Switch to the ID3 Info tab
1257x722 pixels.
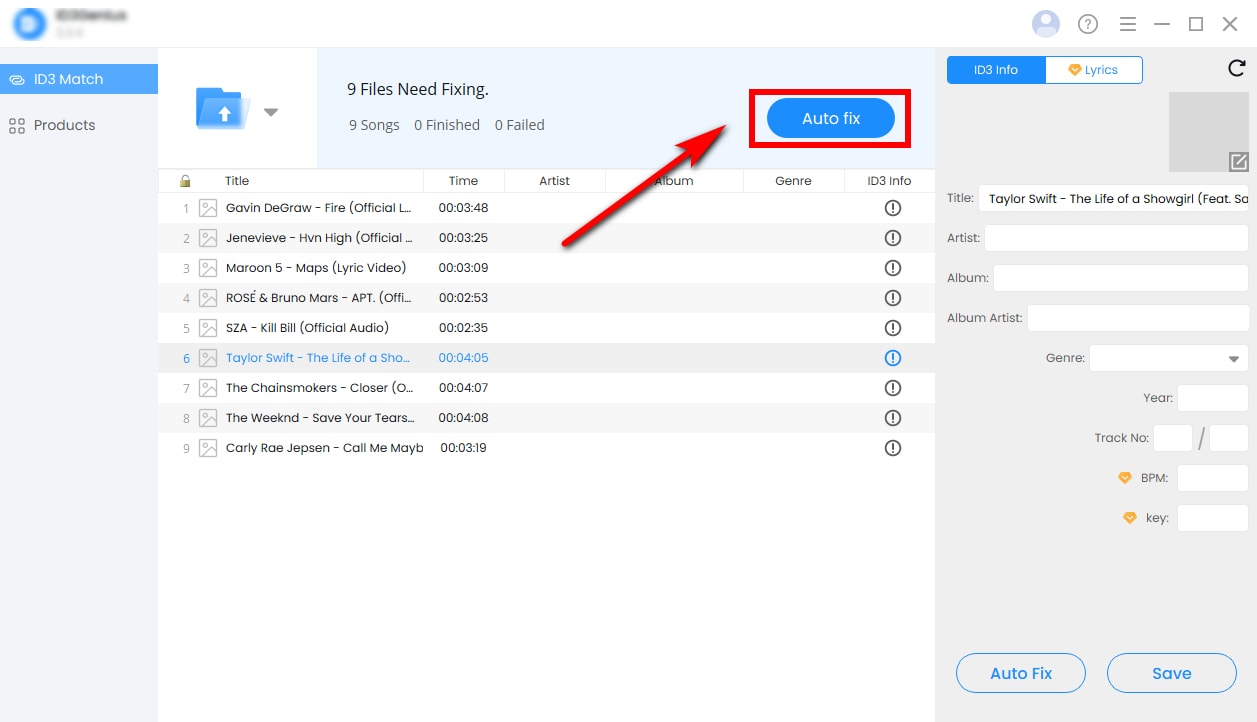pyautogui.click(x=996, y=70)
